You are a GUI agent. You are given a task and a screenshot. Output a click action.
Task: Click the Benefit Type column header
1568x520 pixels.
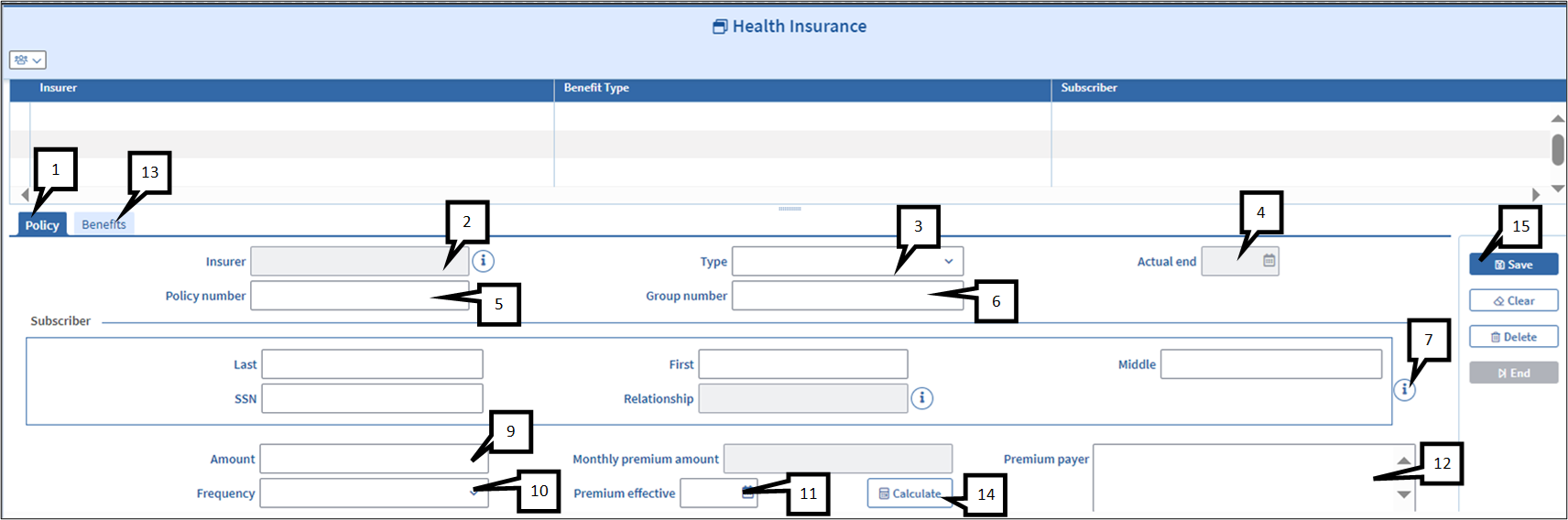pos(802,89)
